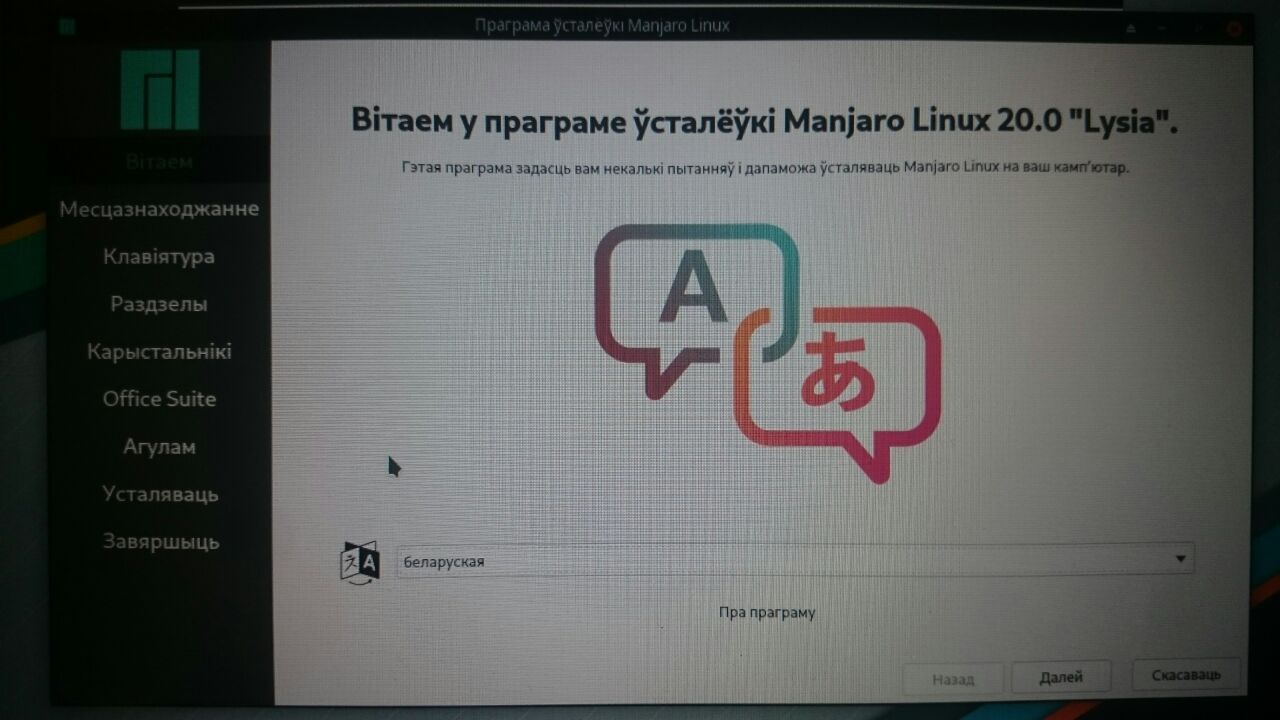This screenshot has width=1280, height=720.
Task: Open the беларуская language combo box
Action: pyautogui.click(x=795, y=561)
